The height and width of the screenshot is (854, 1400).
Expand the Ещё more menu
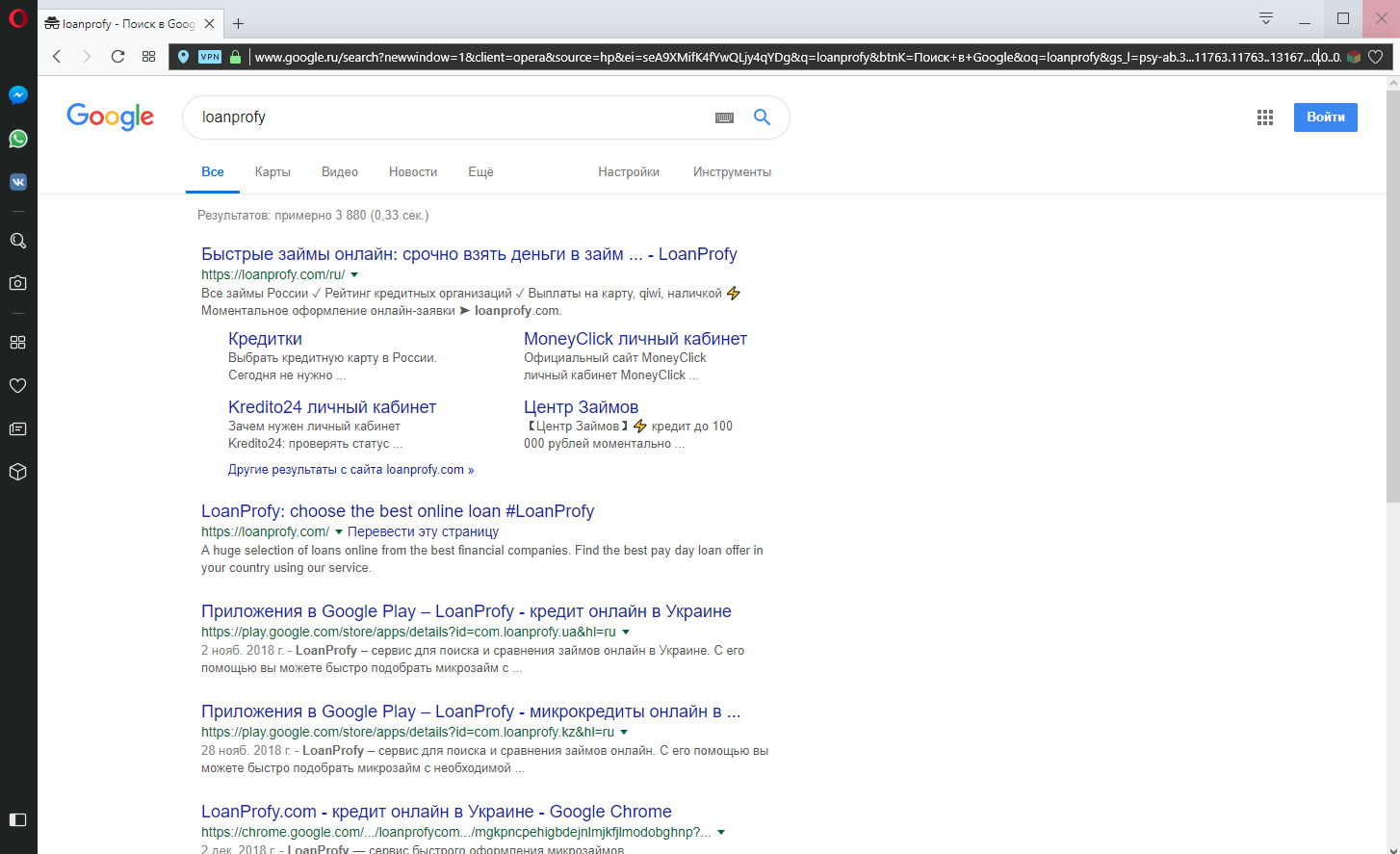[480, 172]
